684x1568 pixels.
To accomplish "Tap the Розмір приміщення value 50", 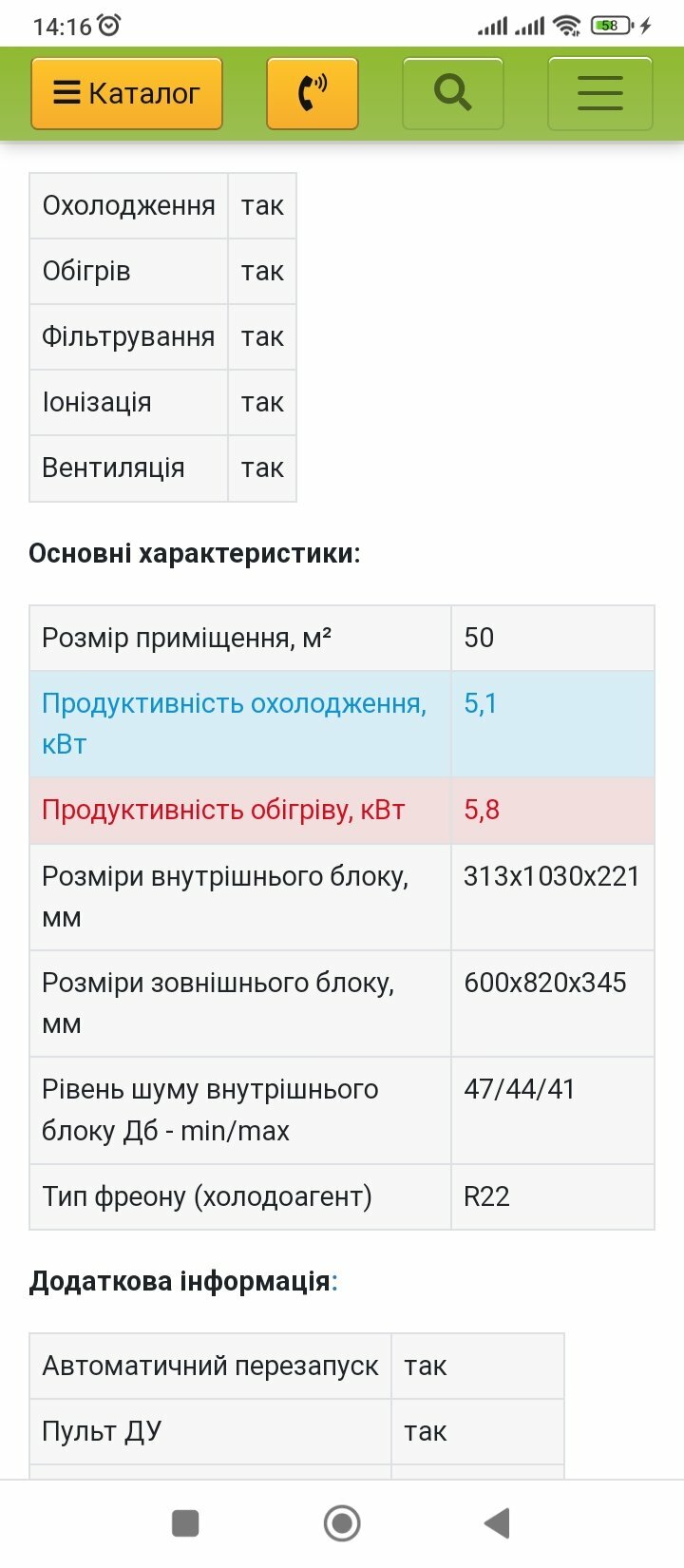I will point(479,638).
